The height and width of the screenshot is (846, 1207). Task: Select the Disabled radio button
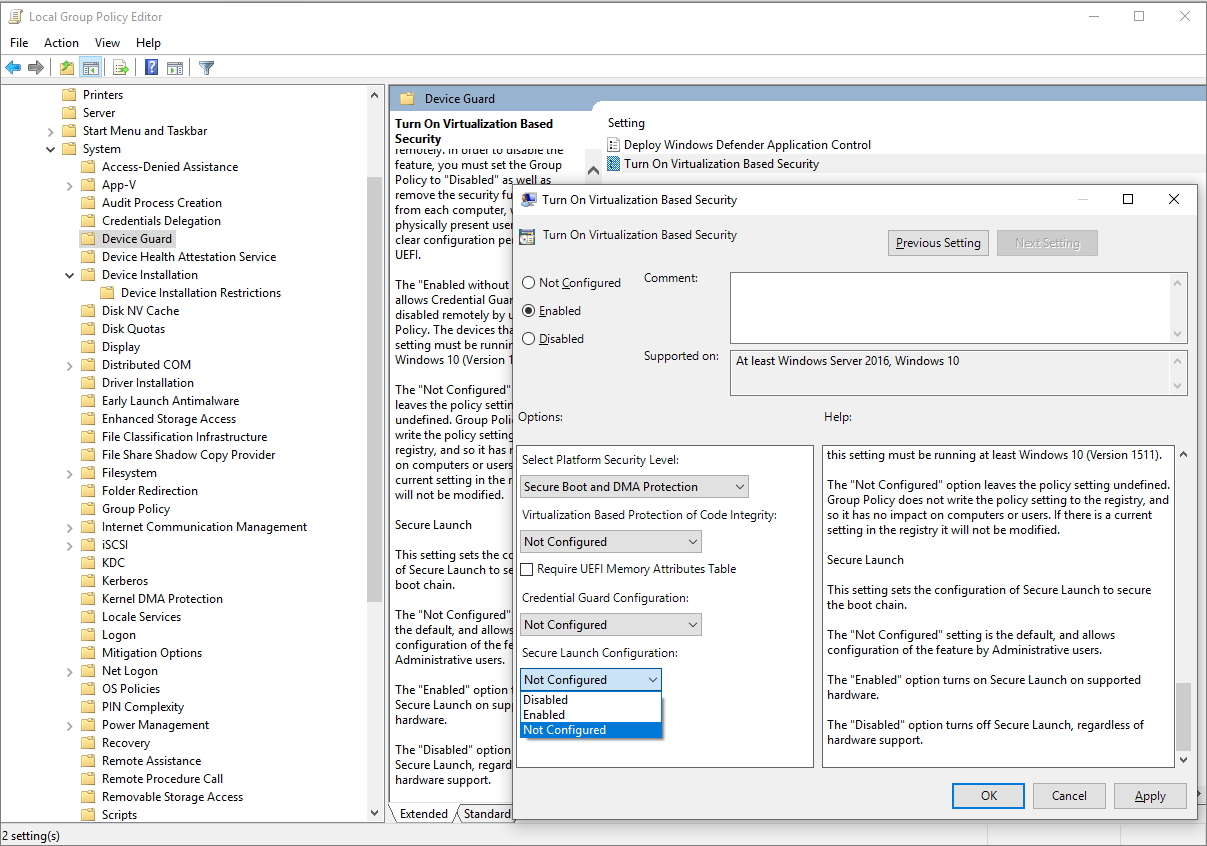coord(529,339)
